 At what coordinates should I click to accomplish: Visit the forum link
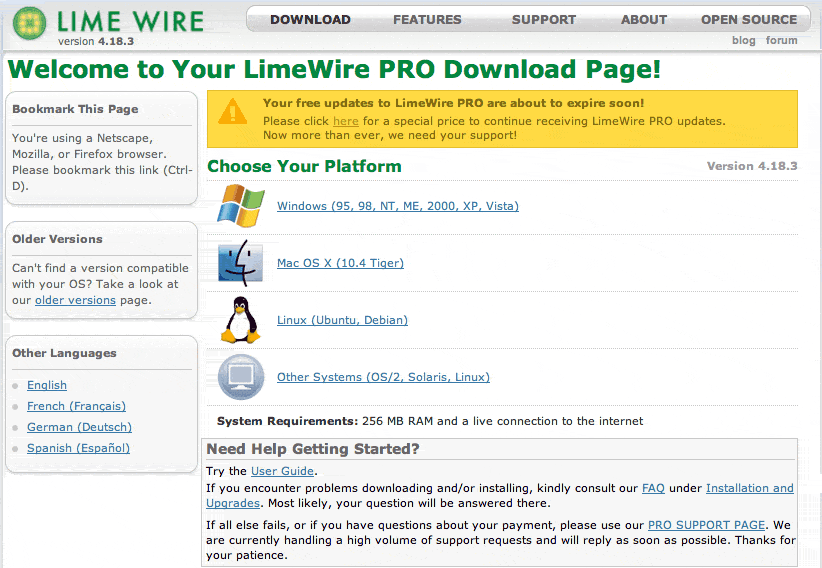click(781, 40)
